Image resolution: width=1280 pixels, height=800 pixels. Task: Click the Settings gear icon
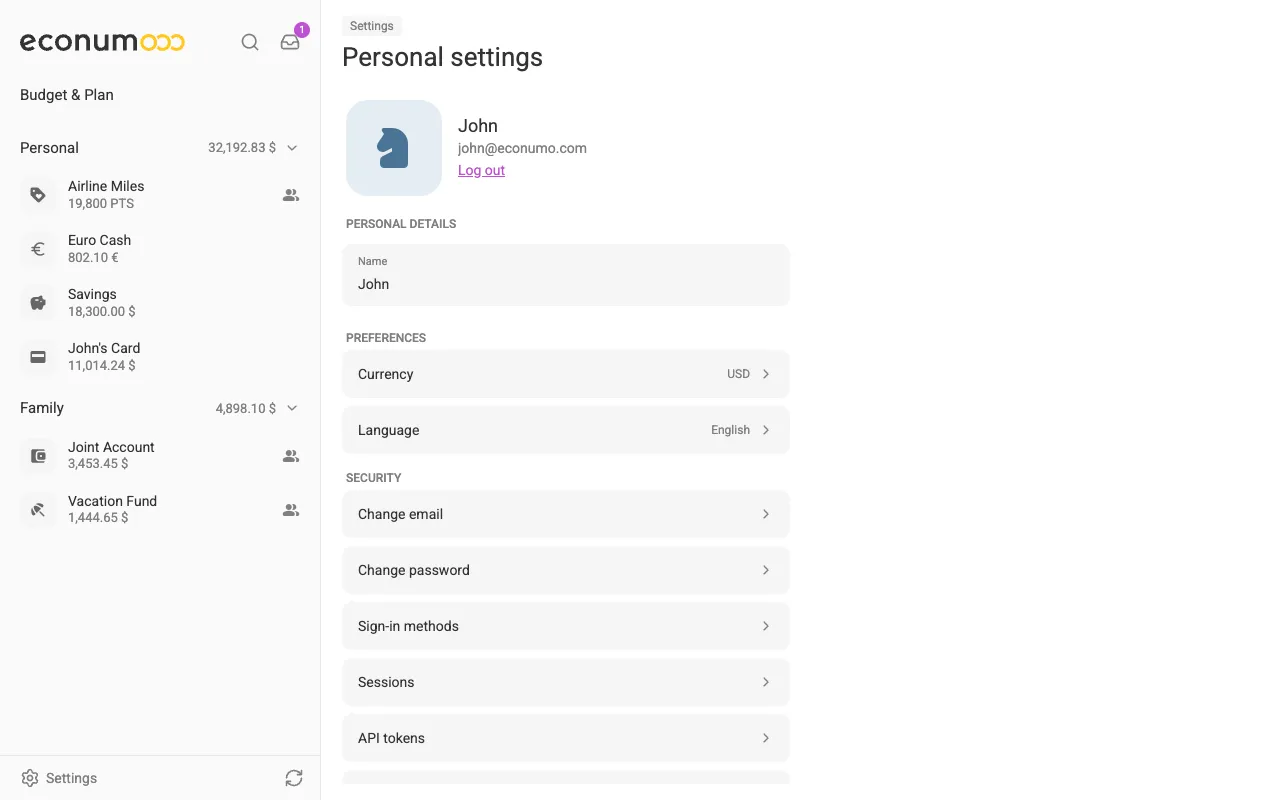pos(30,778)
